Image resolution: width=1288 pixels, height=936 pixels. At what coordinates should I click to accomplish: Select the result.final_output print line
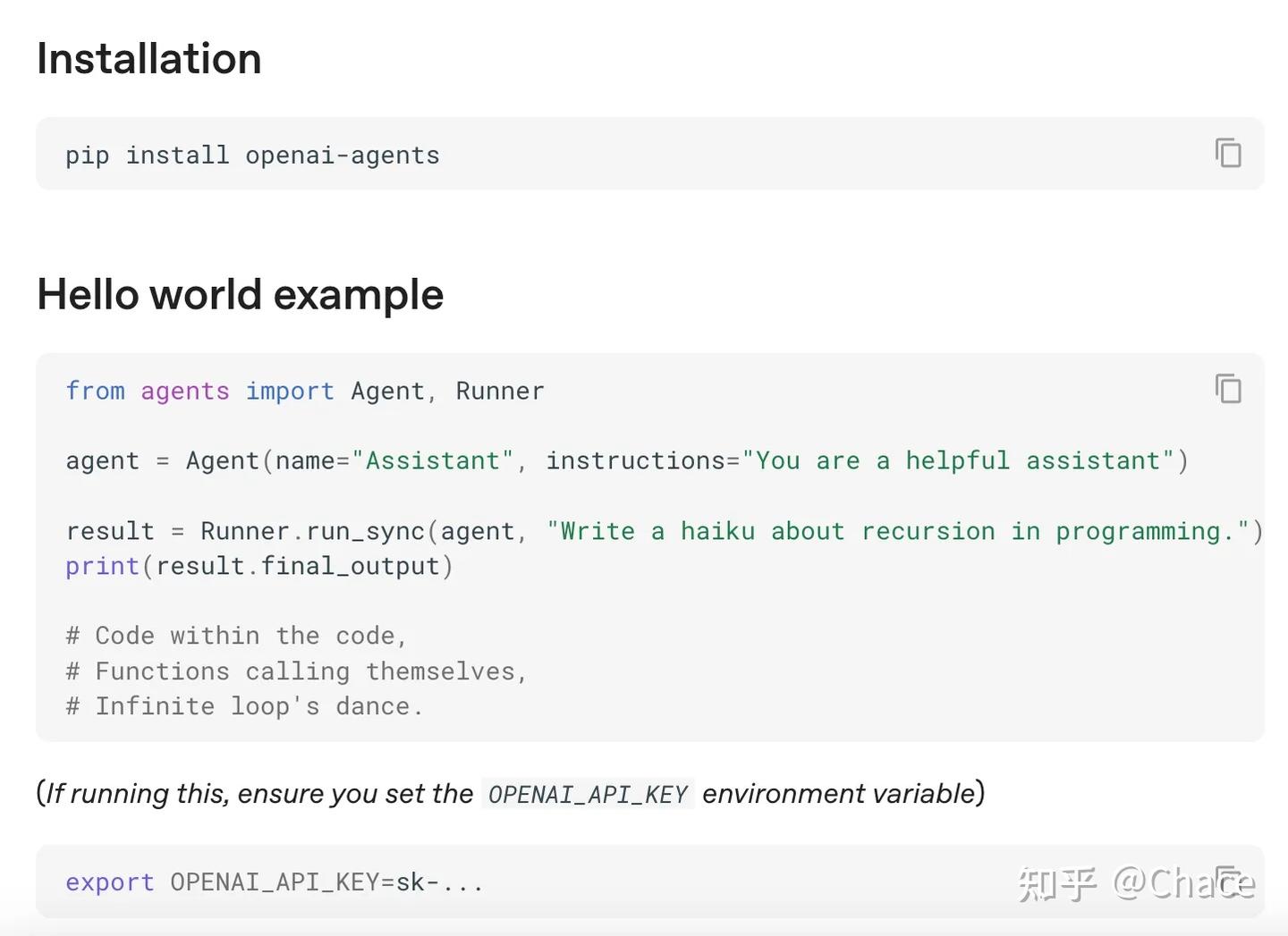pos(258,565)
